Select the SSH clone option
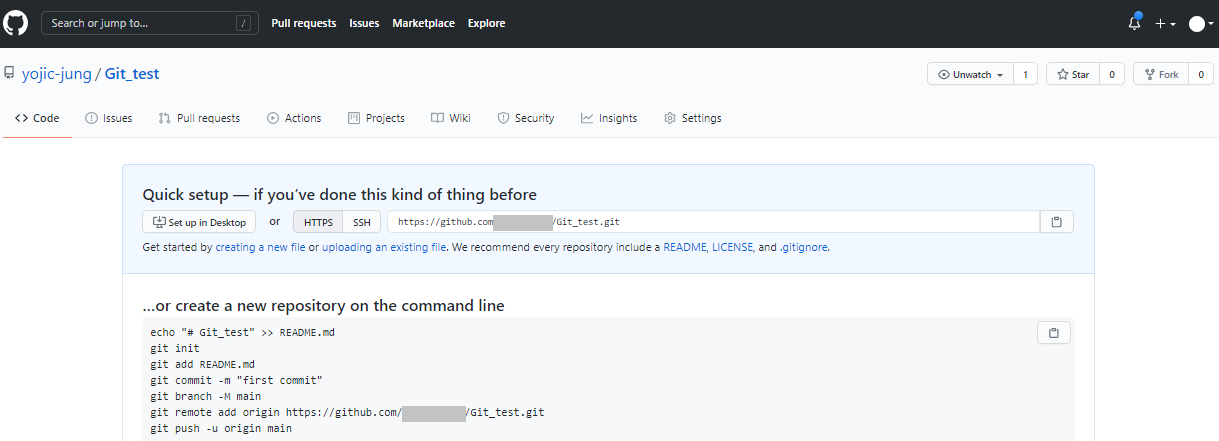Screen dimensions: 1219x441 (362, 222)
